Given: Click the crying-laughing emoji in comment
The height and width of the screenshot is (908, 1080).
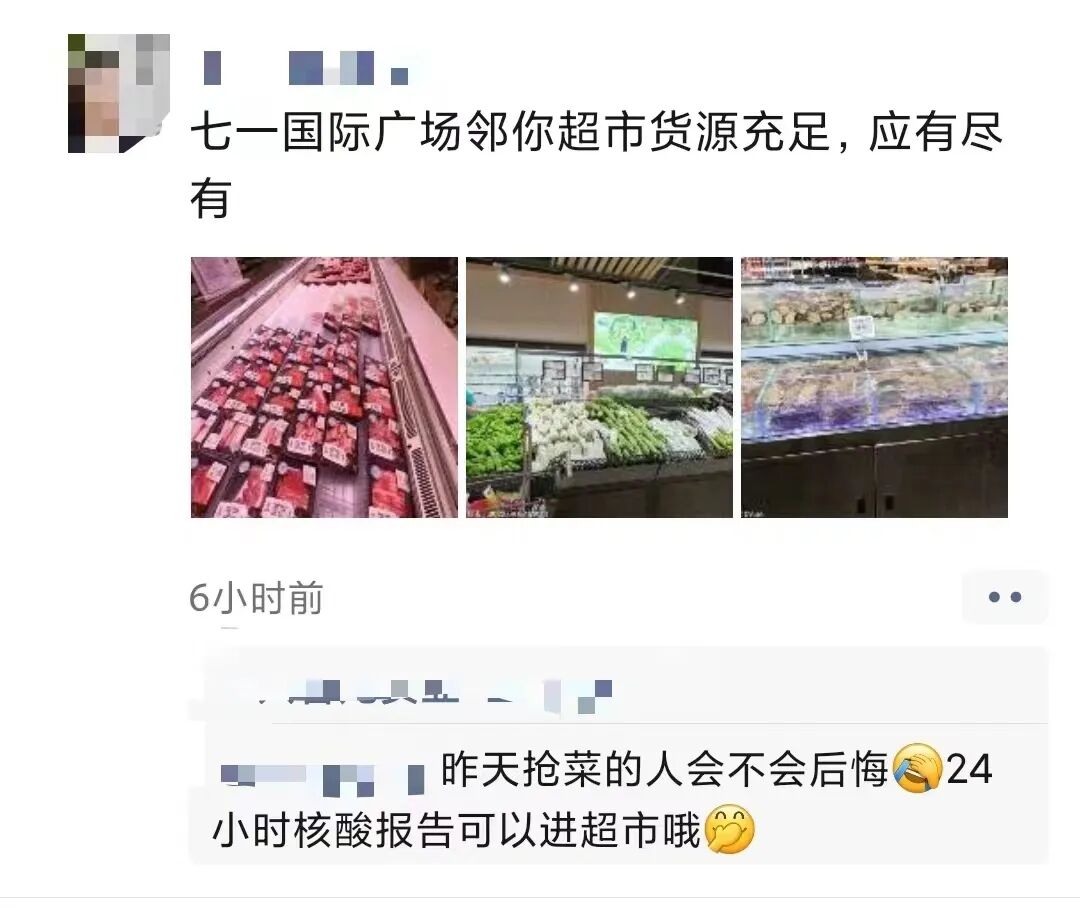Looking at the screenshot, I should (917, 768).
